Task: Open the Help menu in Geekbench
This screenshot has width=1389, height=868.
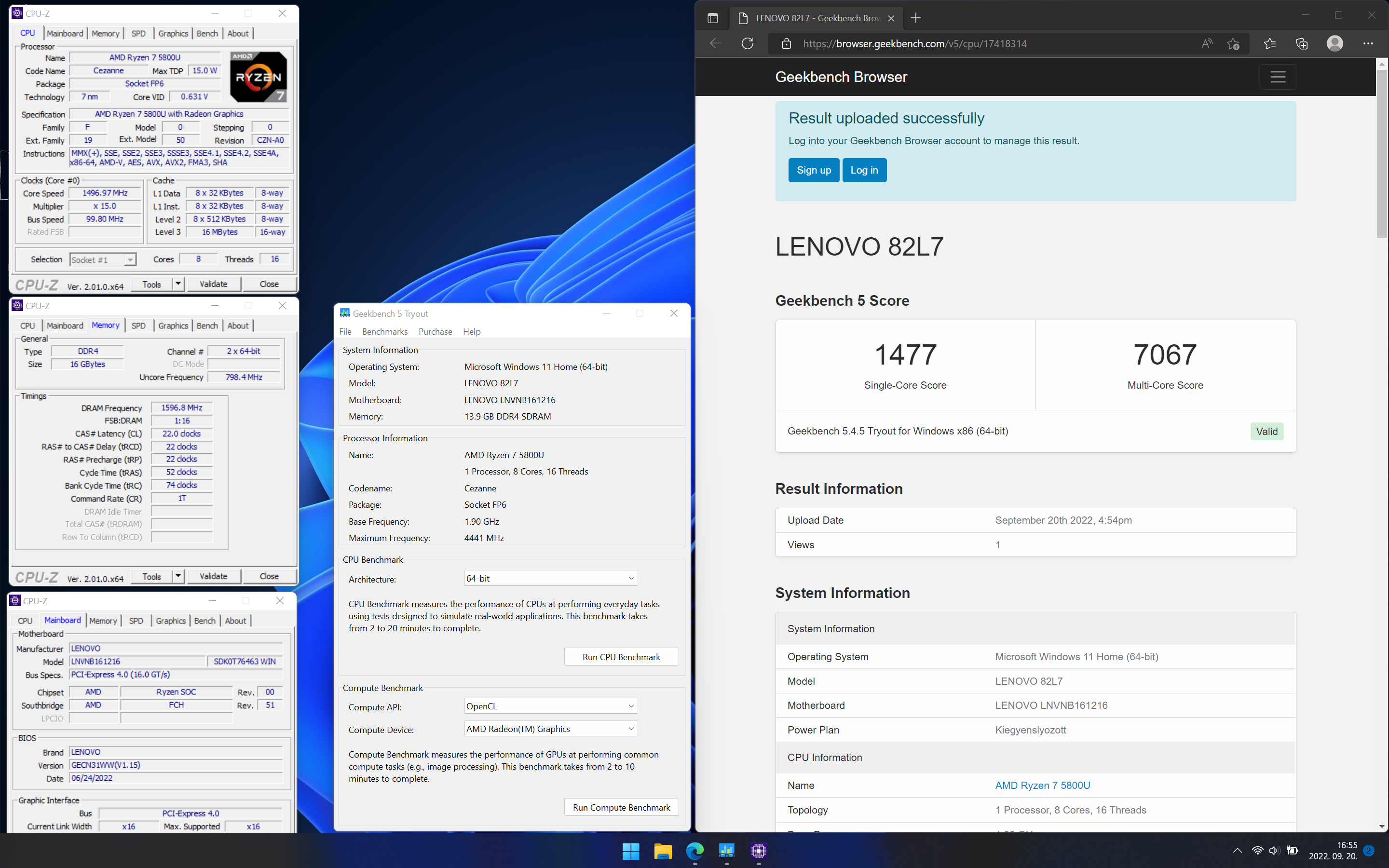Action: (x=472, y=331)
